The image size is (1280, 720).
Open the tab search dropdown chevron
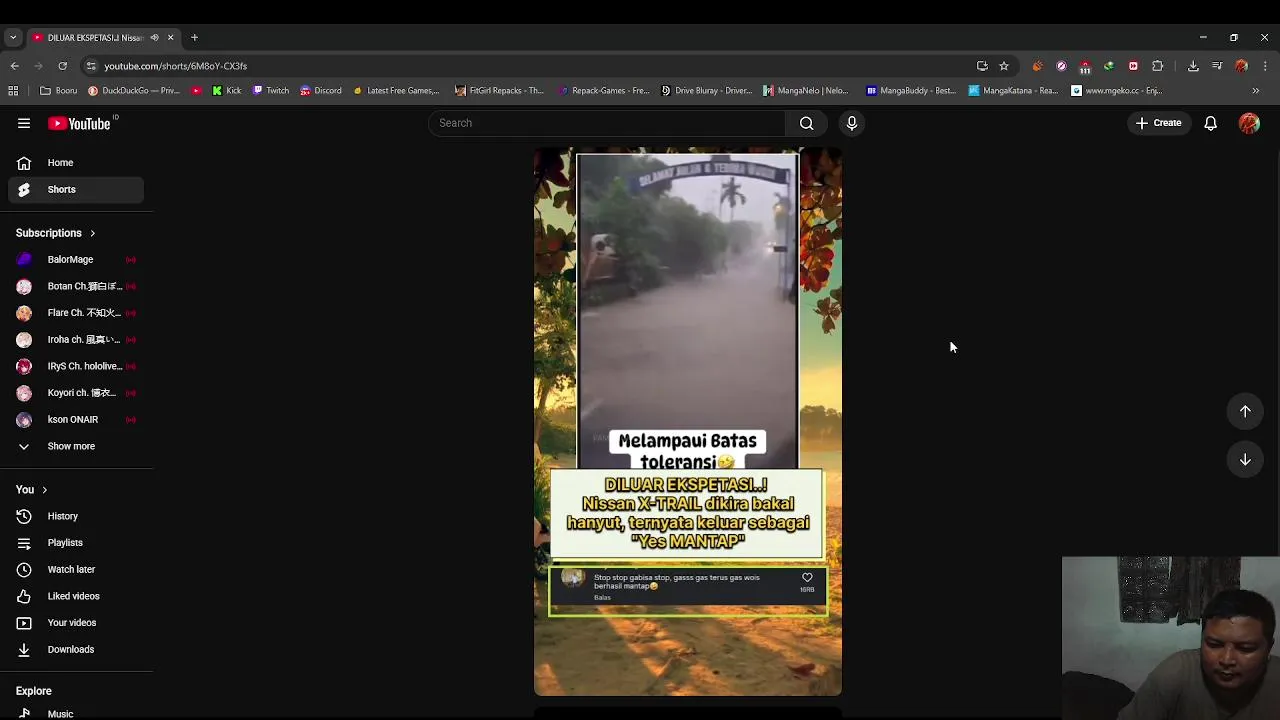13,38
